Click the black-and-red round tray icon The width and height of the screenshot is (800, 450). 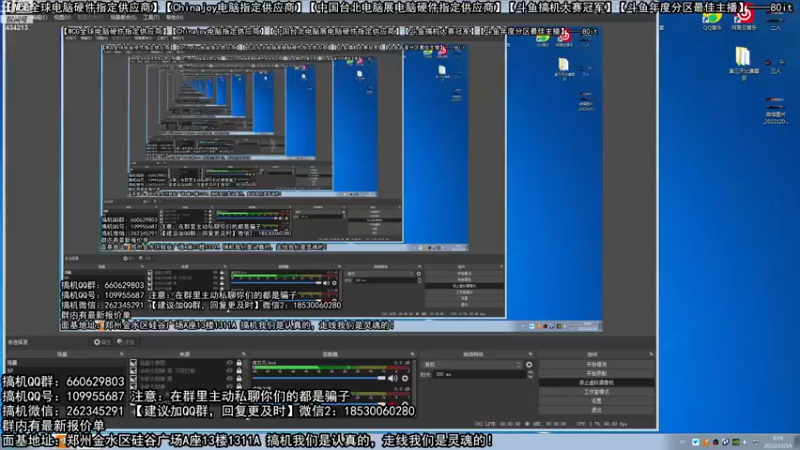[x=715, y=442]
